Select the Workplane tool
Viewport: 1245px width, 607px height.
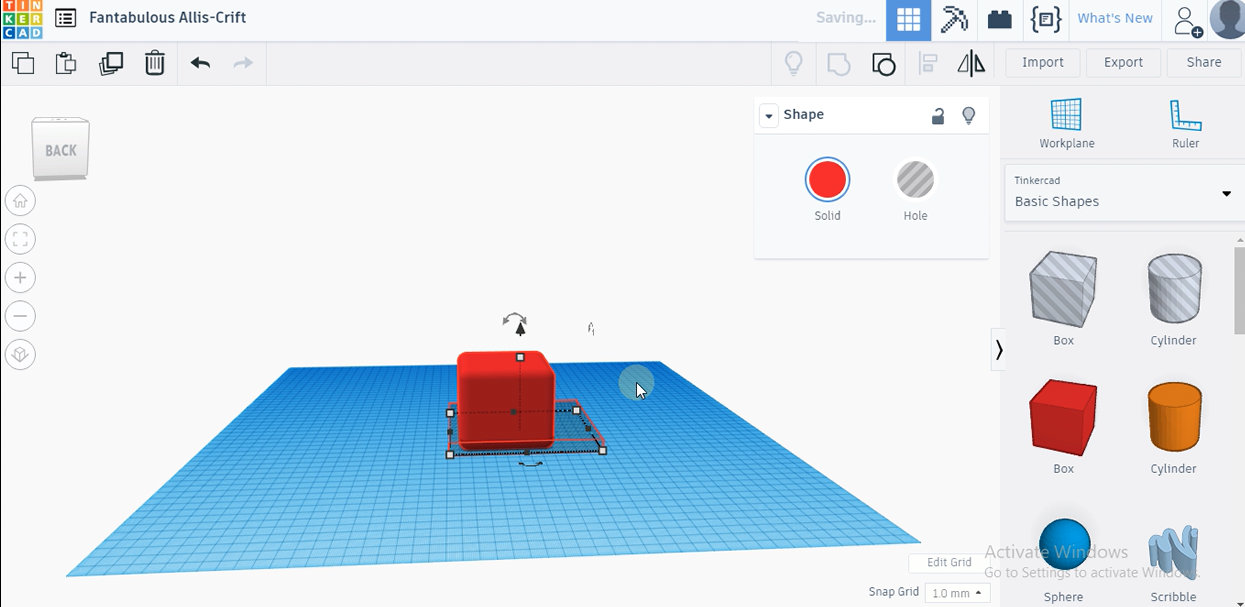[x=1066, y=124]
